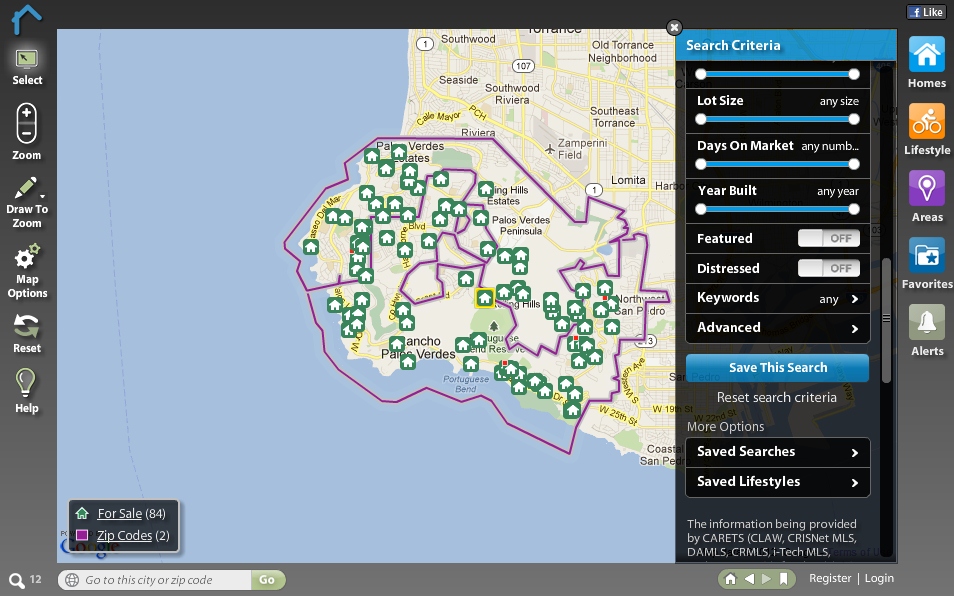Open Saved Lifestyles list

coord(778,482)
